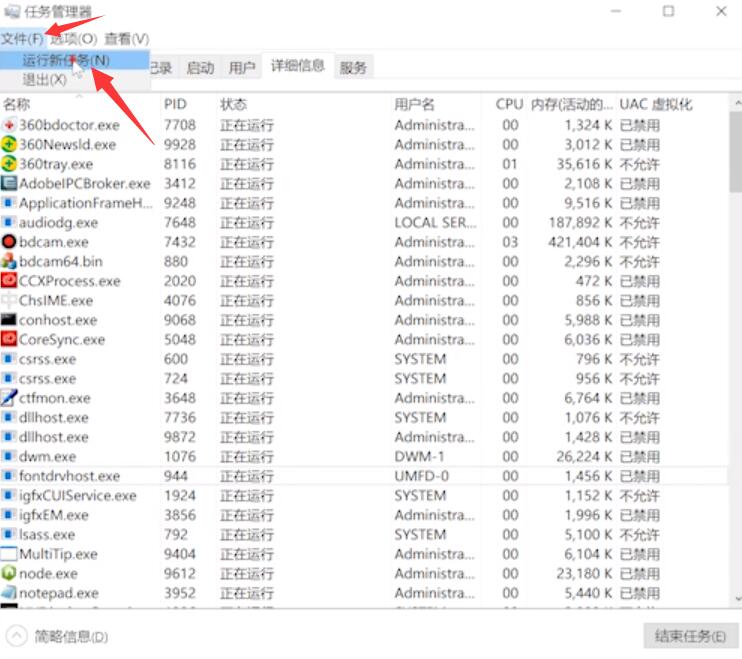This screenshot has width=742, height=659.
Task: Click the igfxEM.exe icon
Action: click(x=8, y=514)
